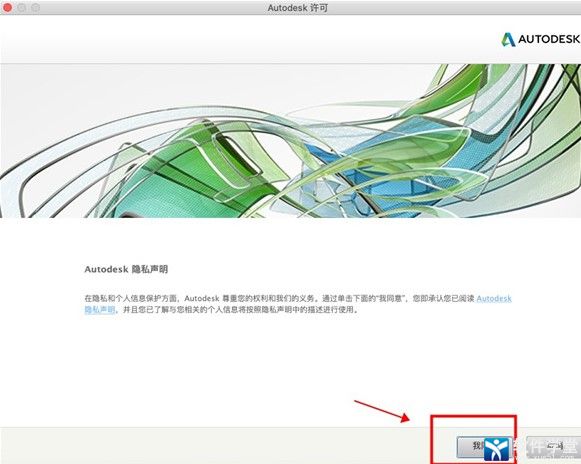The image size is (581, 464).
Task: Click the Autodesk logo in the header
Action: (541, 39)
